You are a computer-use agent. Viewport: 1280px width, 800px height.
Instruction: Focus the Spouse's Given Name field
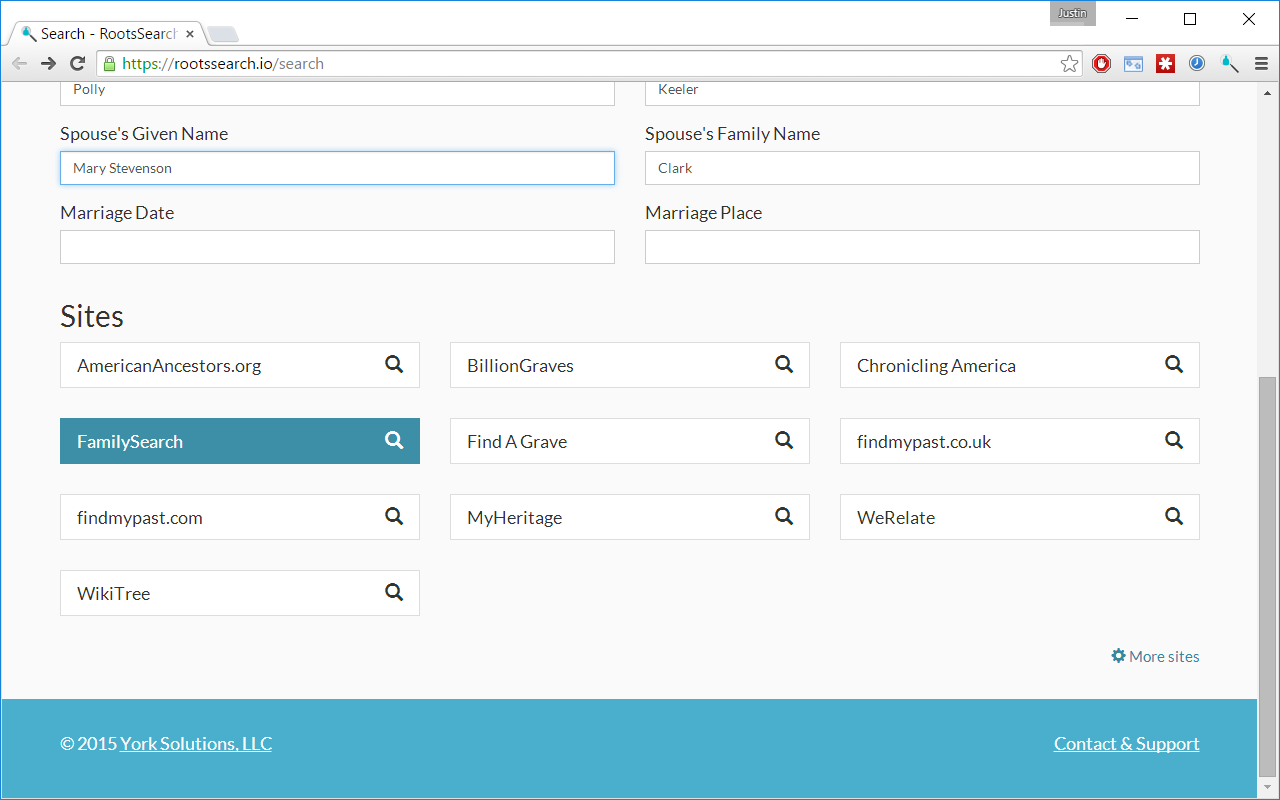point(337,168)
